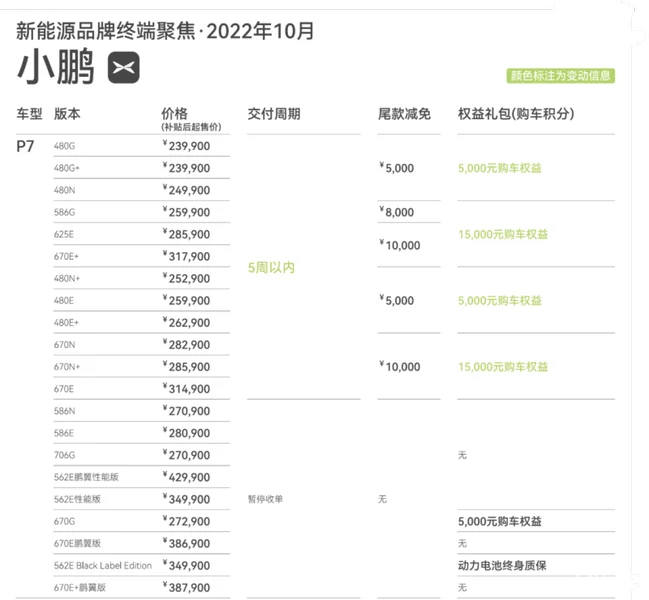Select the 586E version label
Screen dimensions: 649x600
[63, 433]
